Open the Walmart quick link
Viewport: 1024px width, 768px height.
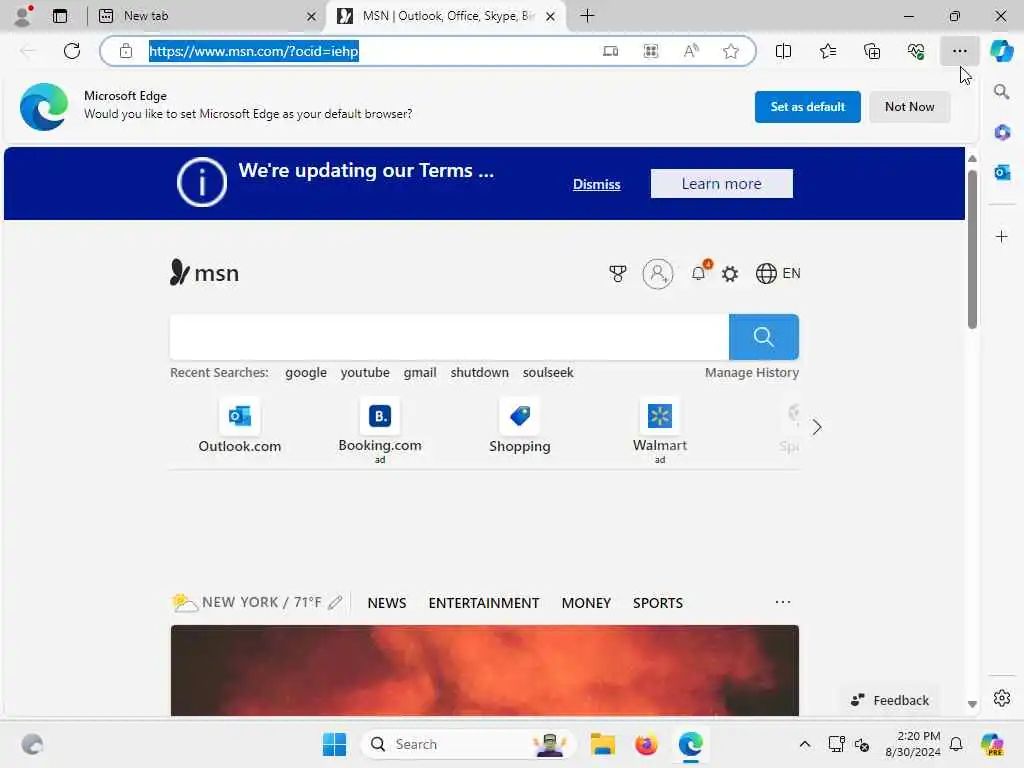coord(660,430)
